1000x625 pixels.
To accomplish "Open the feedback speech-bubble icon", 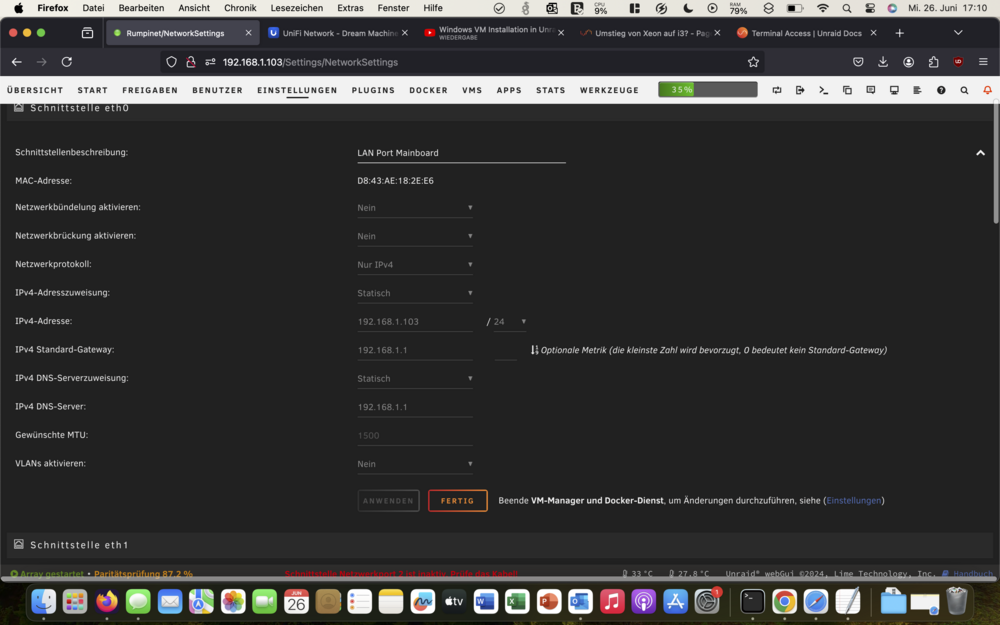I will tap(871, 91).
